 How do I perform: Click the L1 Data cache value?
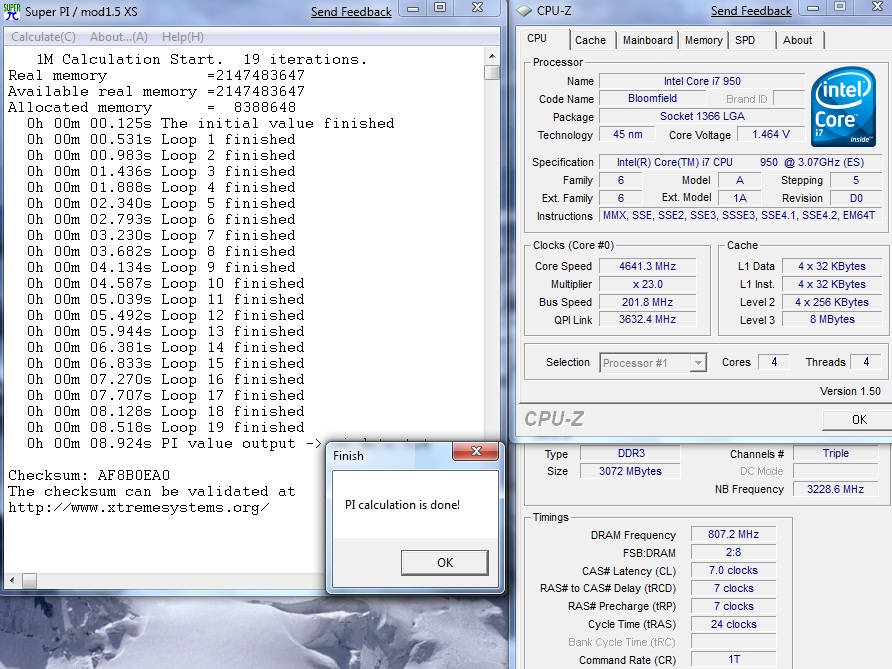pyautogui.click(x=832, y=266)
